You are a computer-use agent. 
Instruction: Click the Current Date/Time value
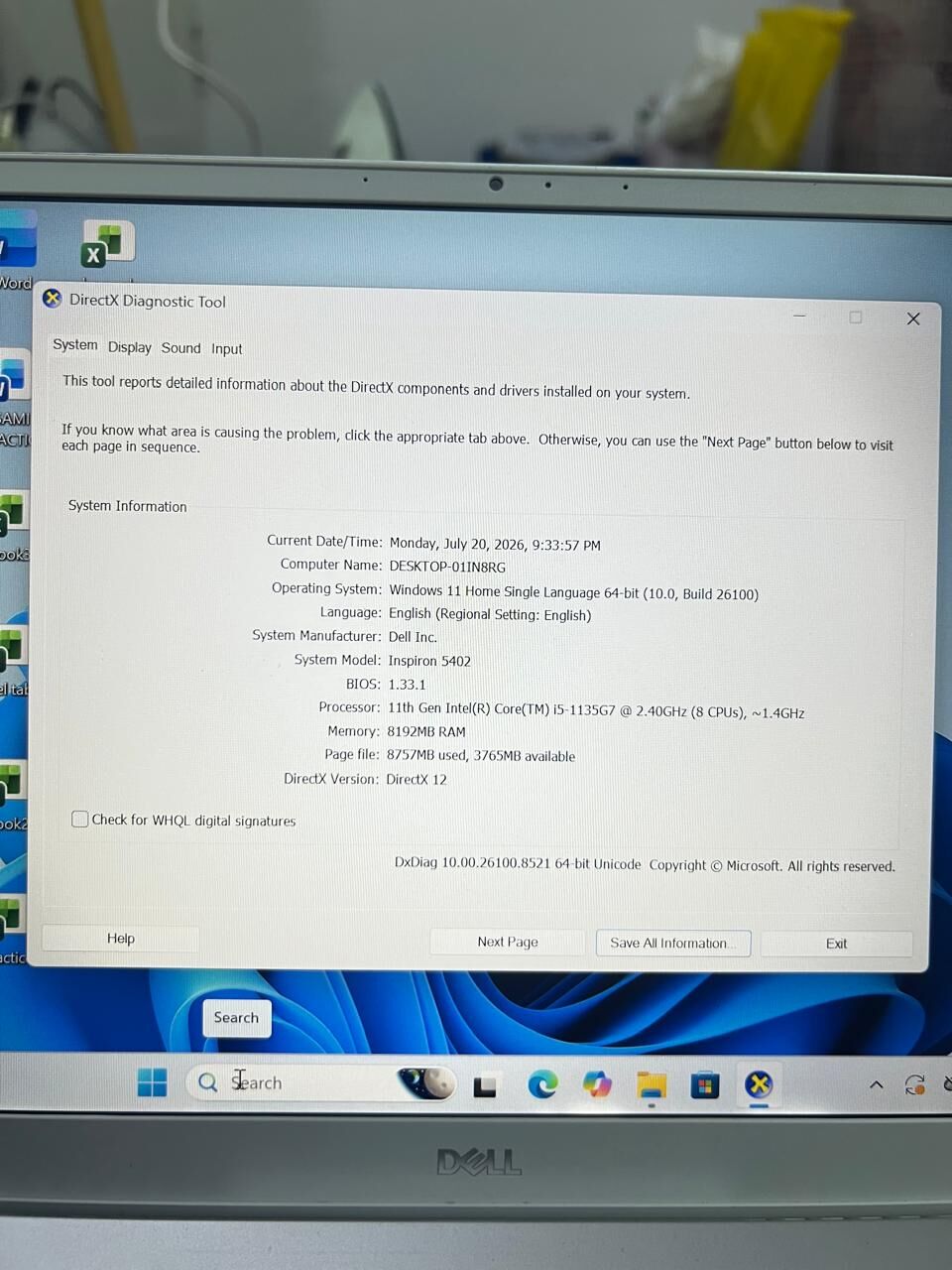[x=495, y=544]
